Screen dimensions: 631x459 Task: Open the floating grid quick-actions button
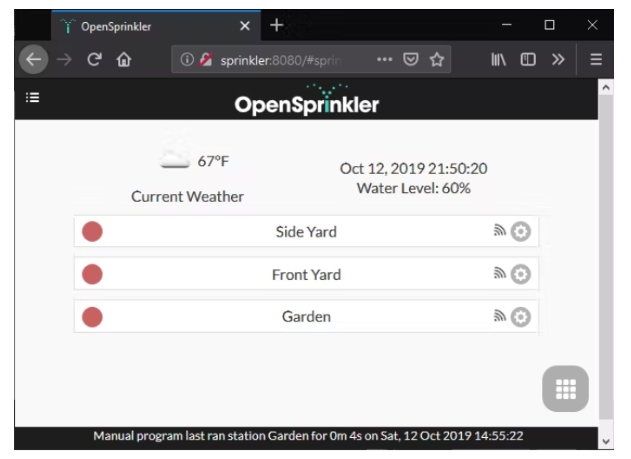[x=565, y=389]
